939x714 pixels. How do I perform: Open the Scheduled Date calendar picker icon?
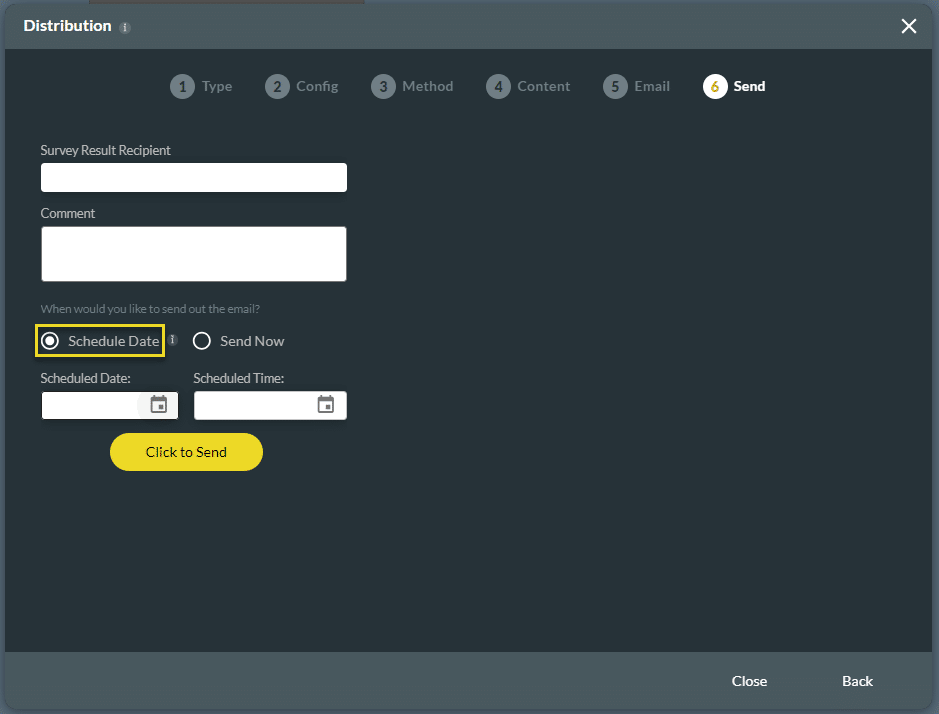pyautogui.click(x=159, y=405)
